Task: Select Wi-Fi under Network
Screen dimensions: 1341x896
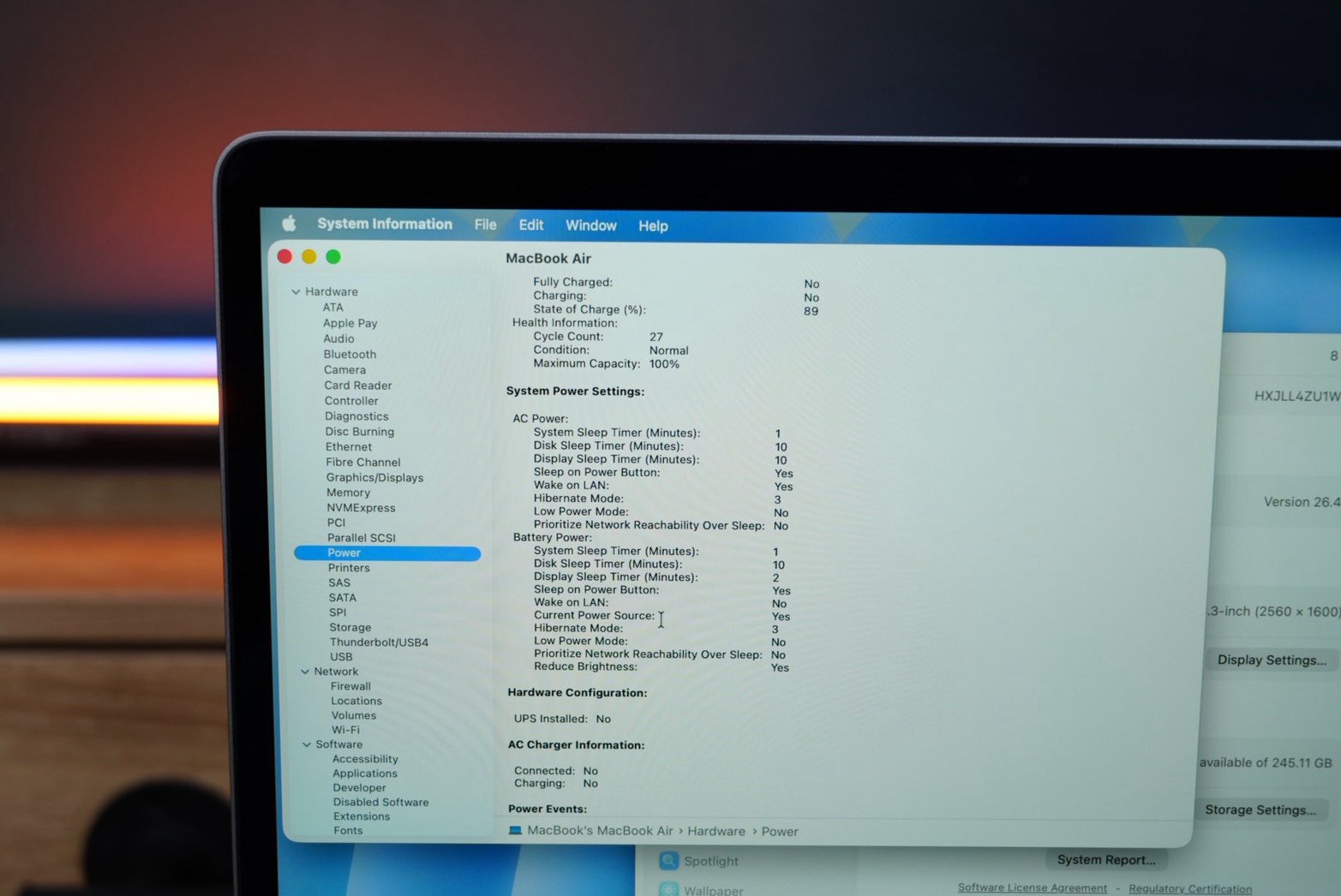Action: [x=345, y=730]
